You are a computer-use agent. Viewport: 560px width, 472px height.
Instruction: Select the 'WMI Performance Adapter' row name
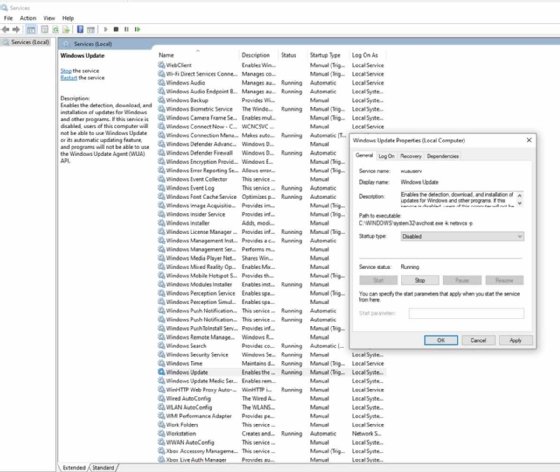point(199,416)
